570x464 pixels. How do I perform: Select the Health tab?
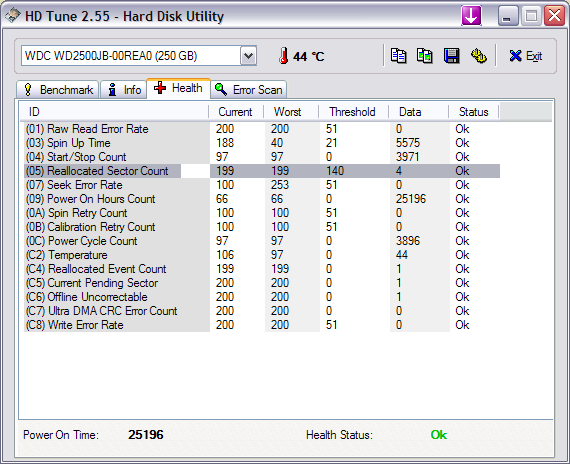[178, 88]
